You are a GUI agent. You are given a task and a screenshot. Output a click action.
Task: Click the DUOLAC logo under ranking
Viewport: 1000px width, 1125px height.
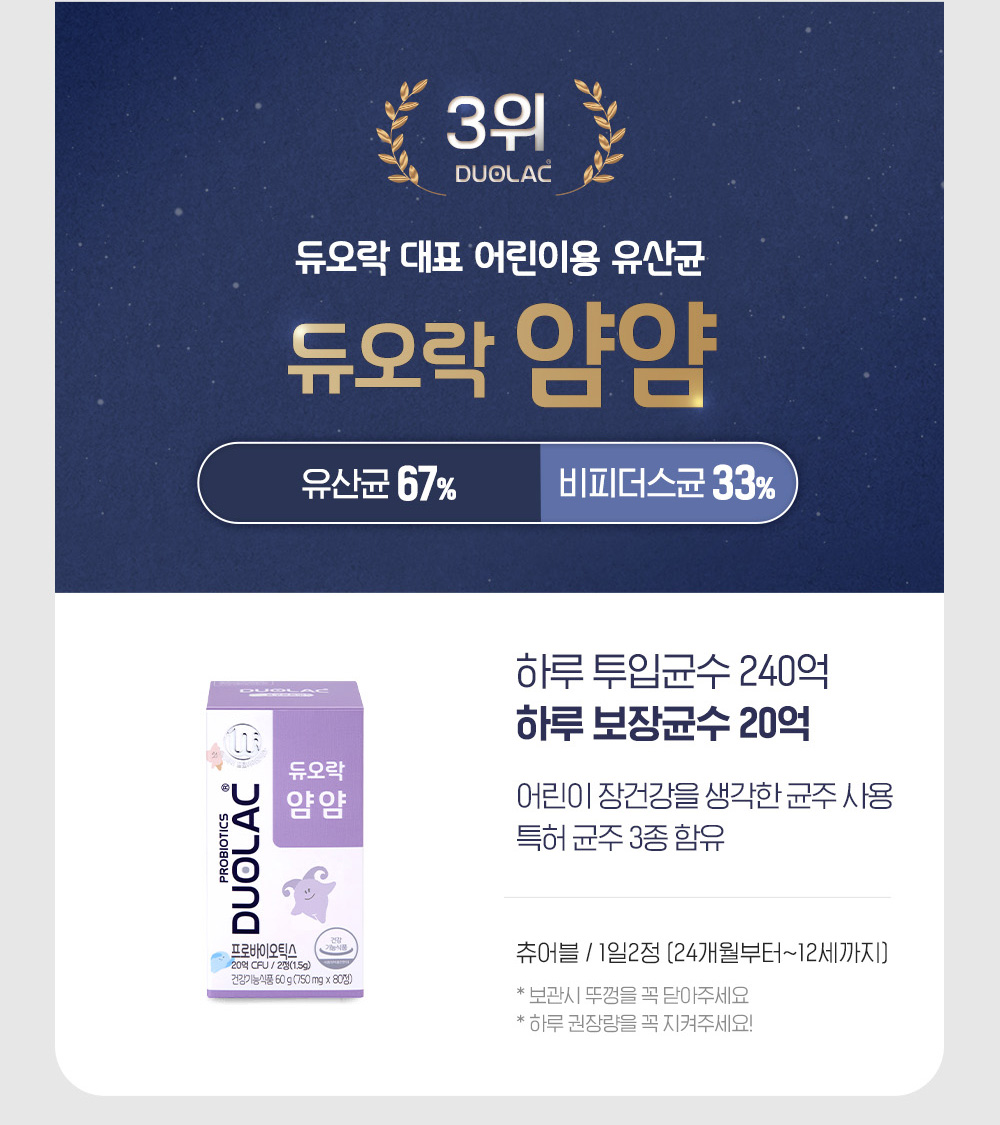tap(504, 173)
